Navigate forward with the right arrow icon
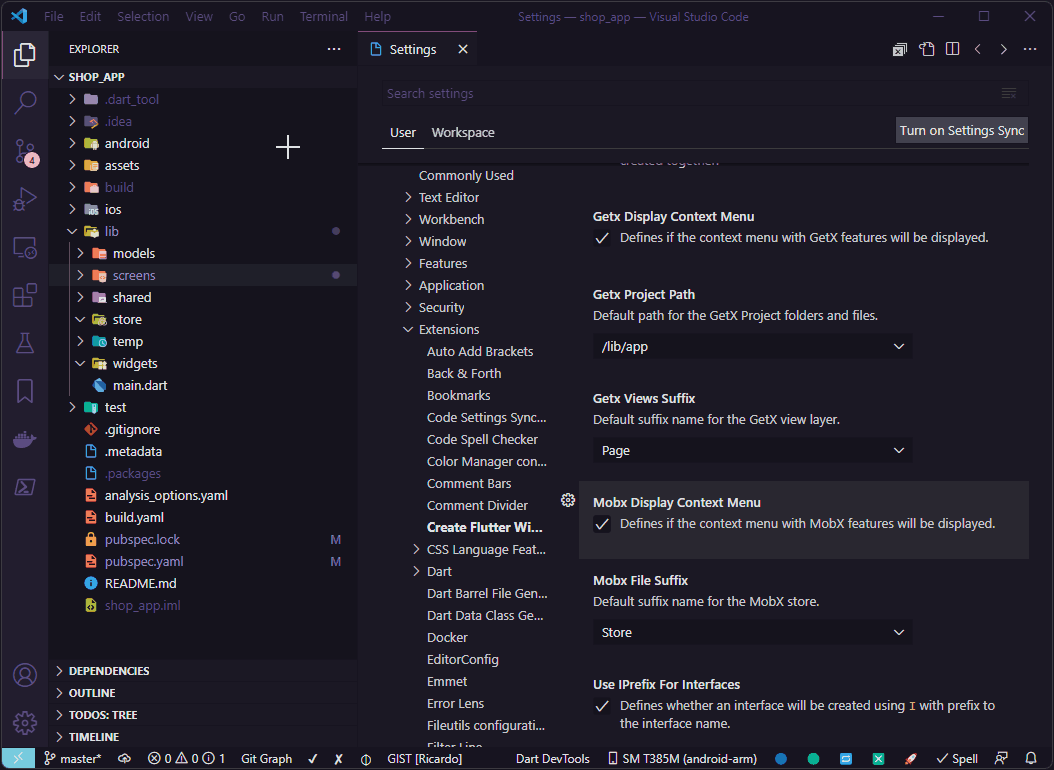 [1004, 49]
